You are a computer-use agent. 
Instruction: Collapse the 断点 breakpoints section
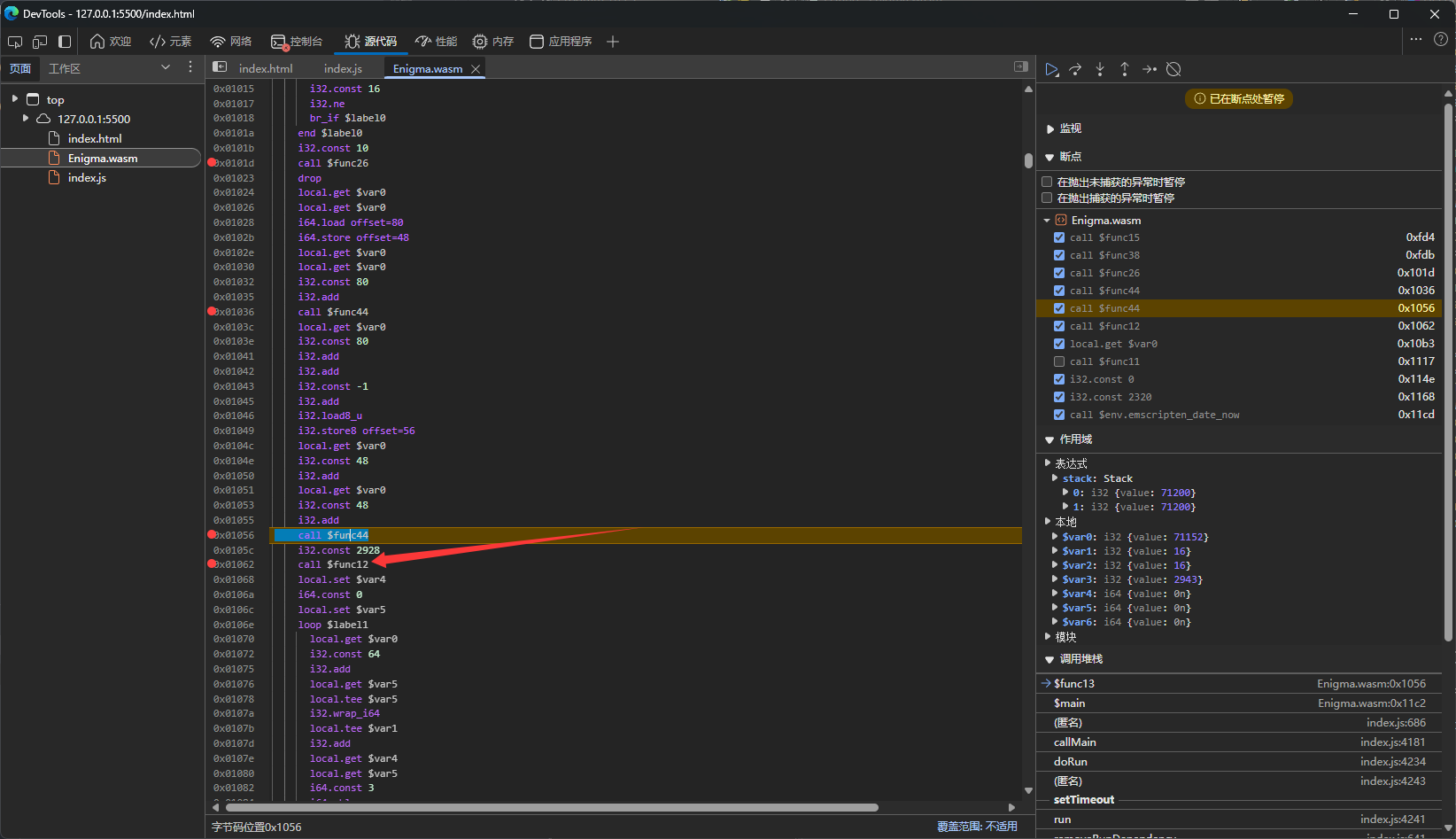pyautogui.click(x=1050, y=157)
